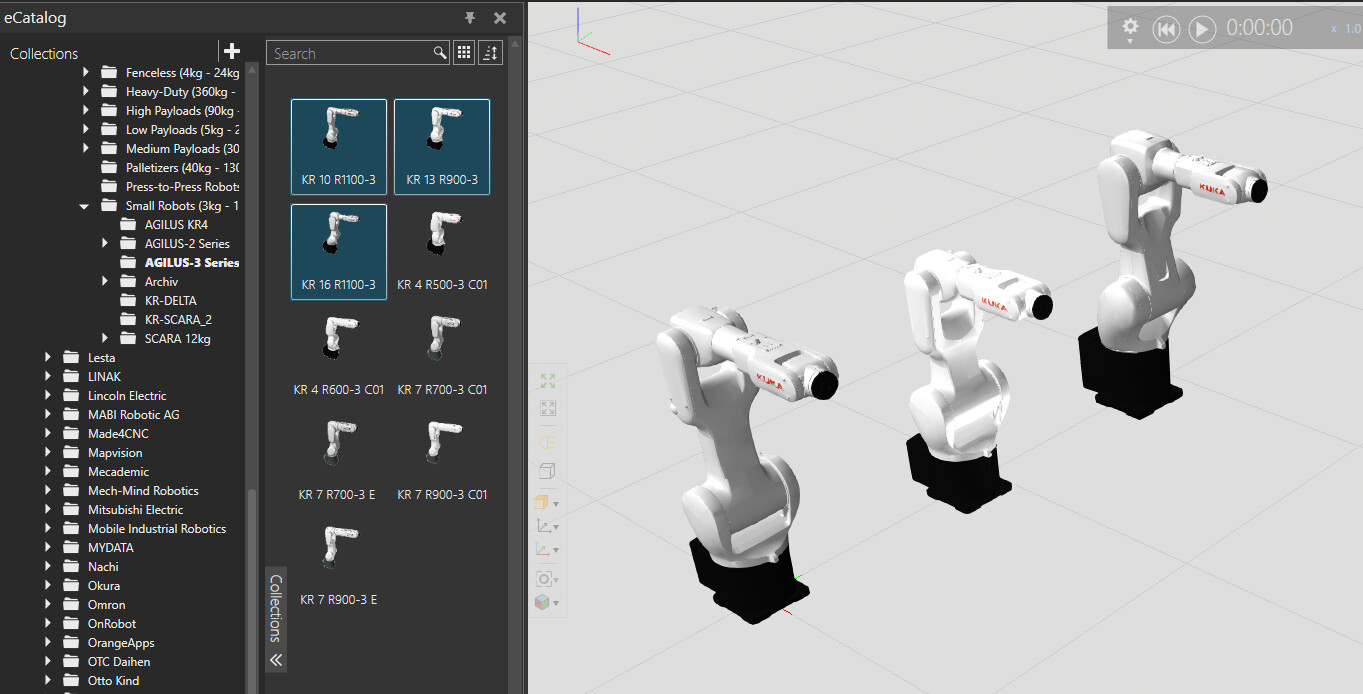Click the green Fill View zoom icon

(x=547, y=381)
